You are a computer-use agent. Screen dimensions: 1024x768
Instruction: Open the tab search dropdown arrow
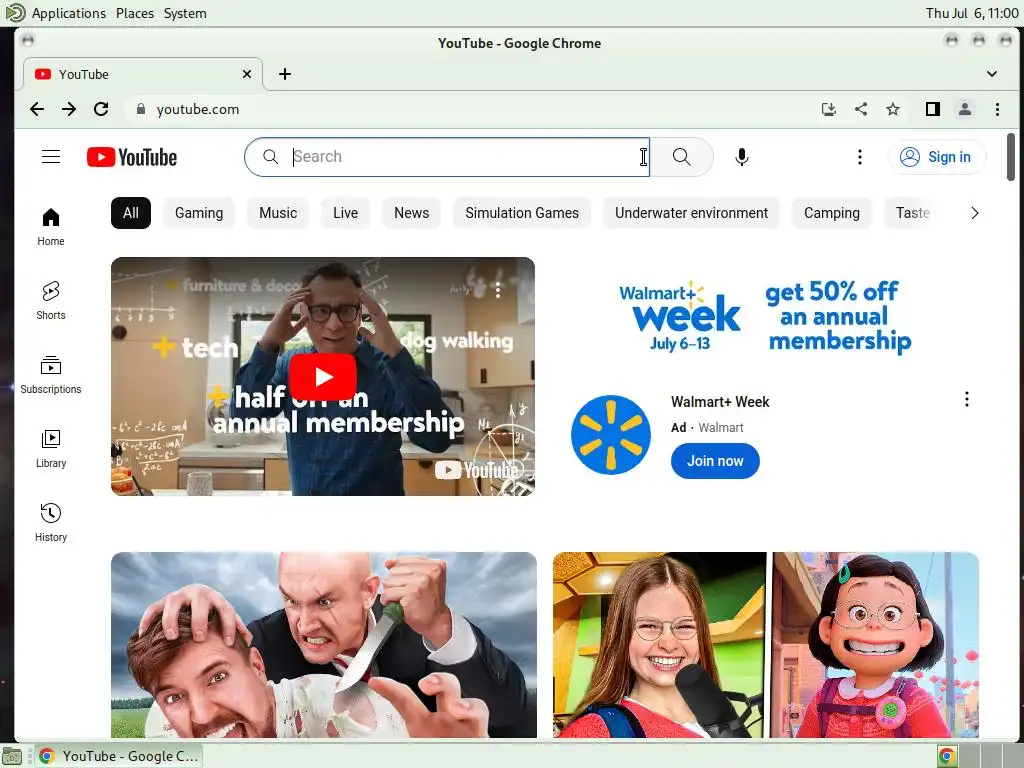[992, 74]
